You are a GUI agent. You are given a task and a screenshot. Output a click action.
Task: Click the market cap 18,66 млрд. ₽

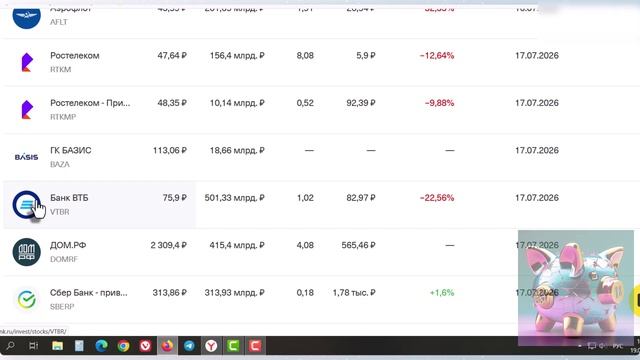click(x=237, y=150)
